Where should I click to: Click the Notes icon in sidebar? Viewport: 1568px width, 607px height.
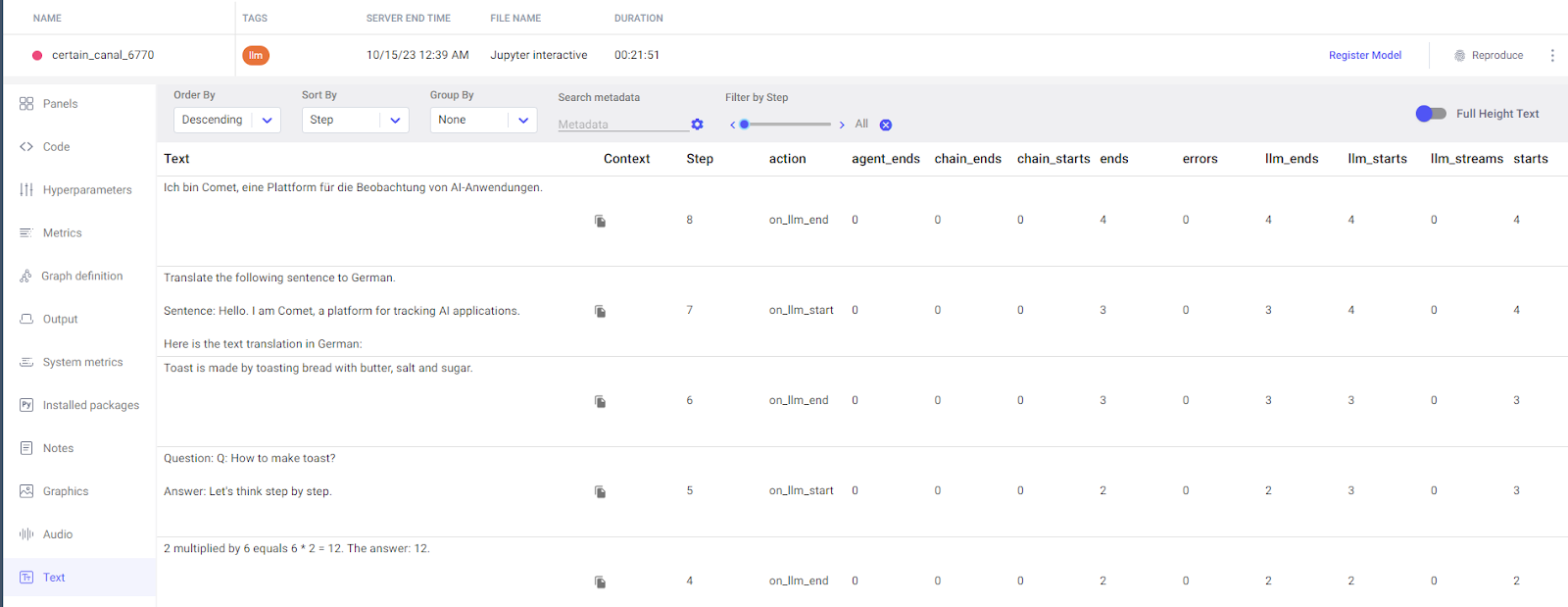(26, 448)
